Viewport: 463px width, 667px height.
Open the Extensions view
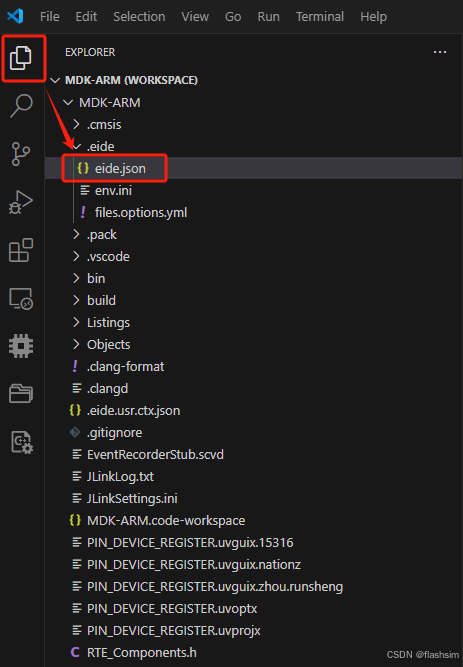pos(21,250)
